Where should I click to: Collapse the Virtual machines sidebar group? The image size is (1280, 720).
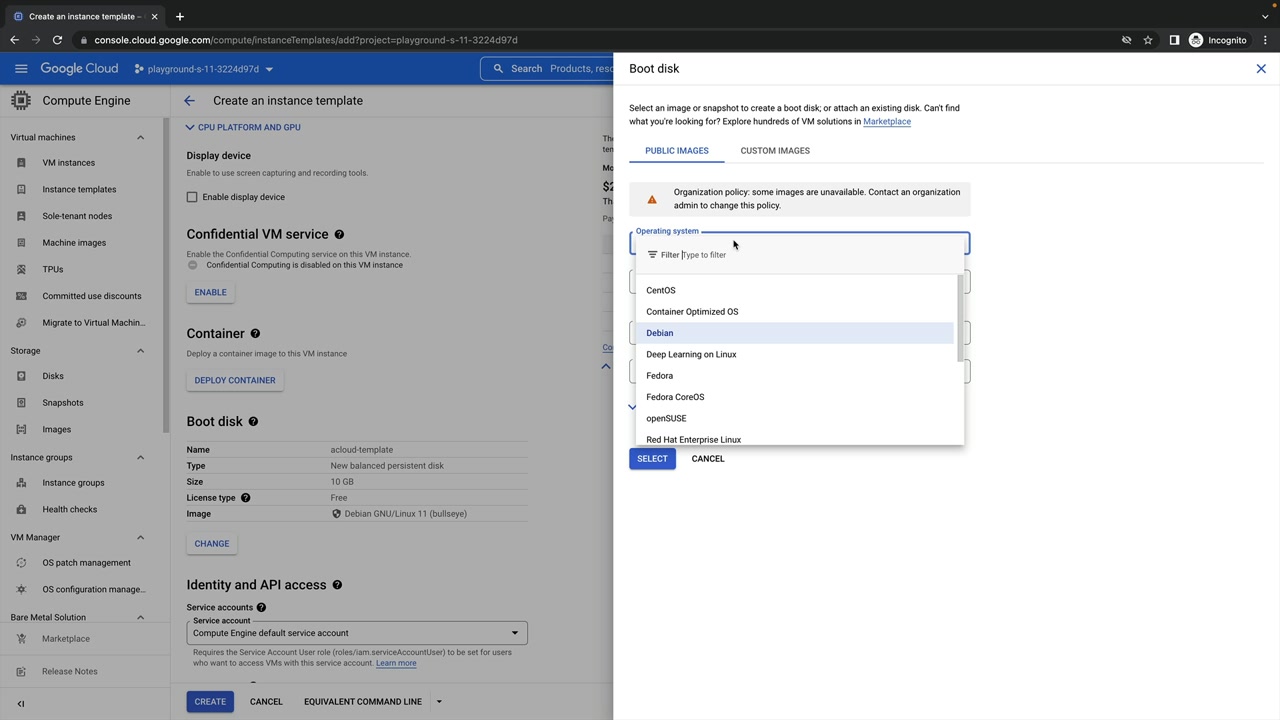tap(140, 138)
